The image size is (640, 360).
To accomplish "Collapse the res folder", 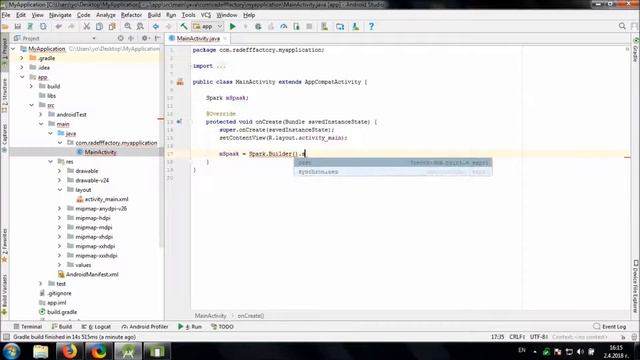I will click(x=50, y=162).
